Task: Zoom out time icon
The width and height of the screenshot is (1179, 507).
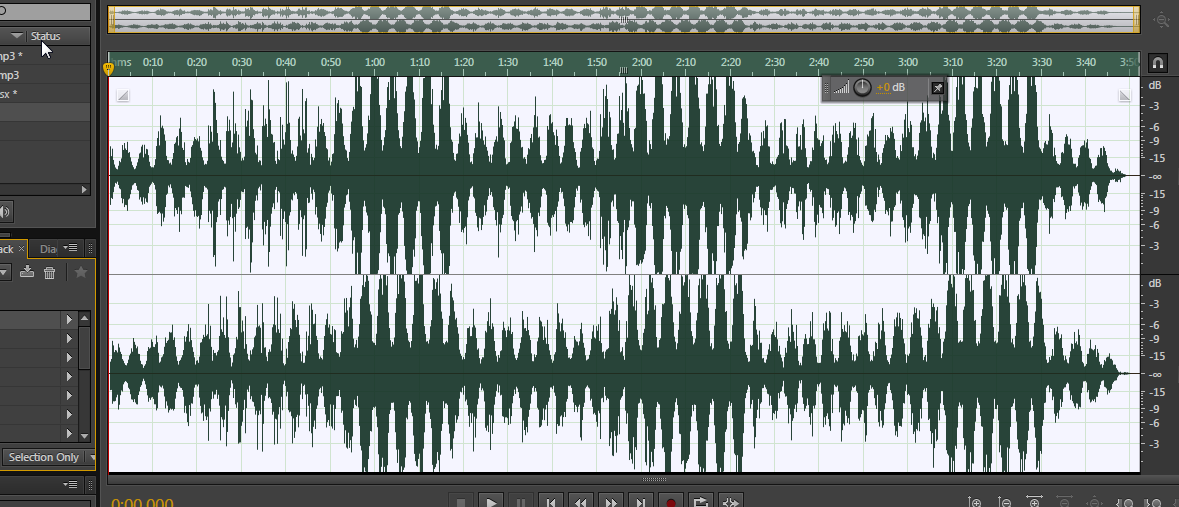Action: pos(1064,502)
